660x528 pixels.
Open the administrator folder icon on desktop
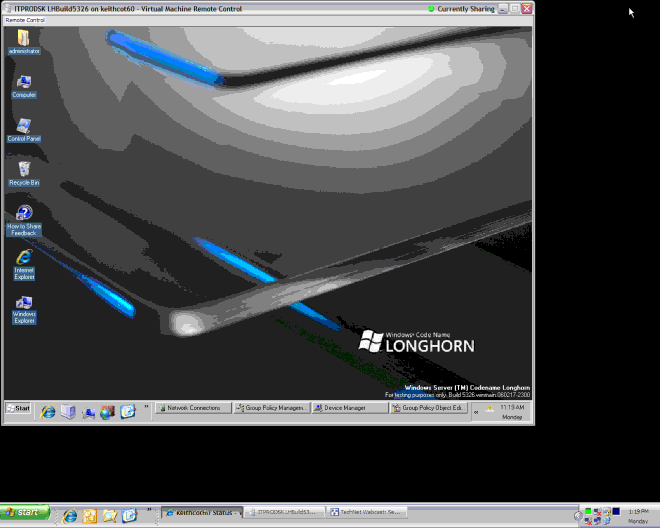coord(24,42)
